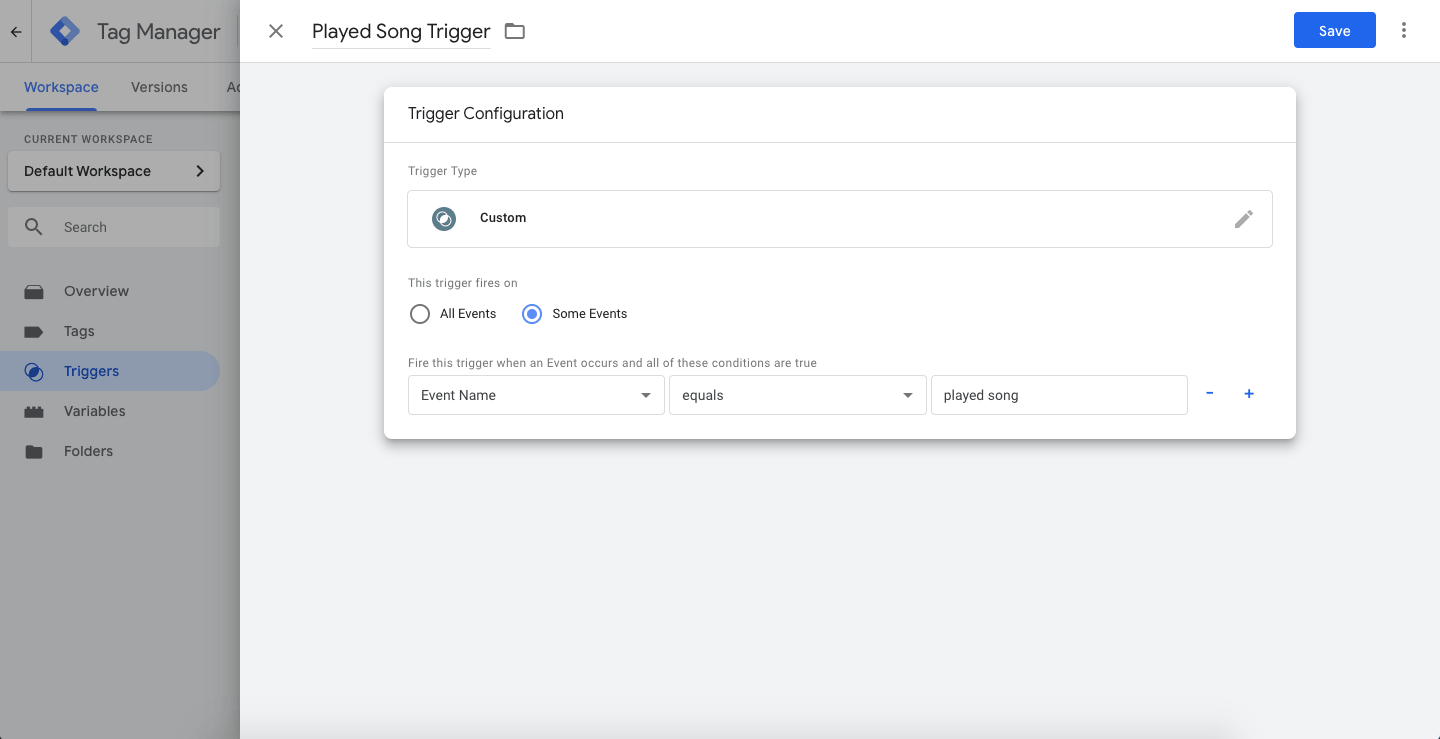Select the All Events radio button
This screenshot has height=739, width=1440.
pos(420,314)
